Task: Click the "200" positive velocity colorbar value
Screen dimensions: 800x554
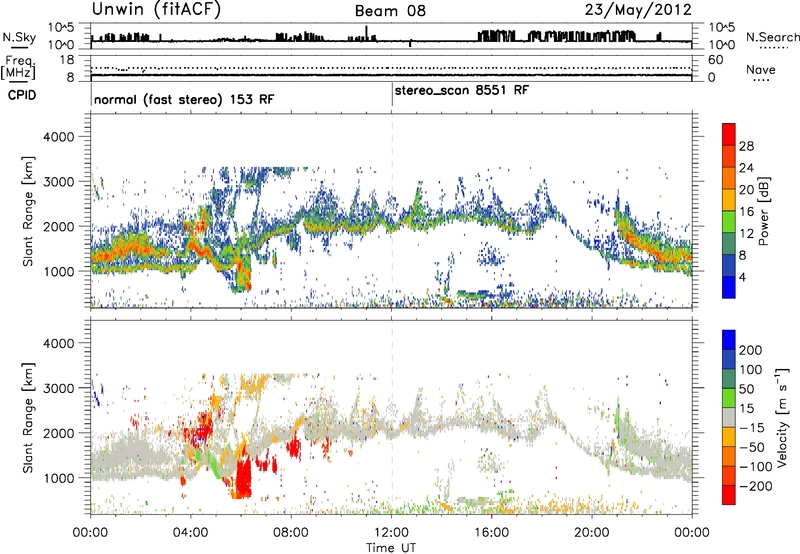Action: 751,350
